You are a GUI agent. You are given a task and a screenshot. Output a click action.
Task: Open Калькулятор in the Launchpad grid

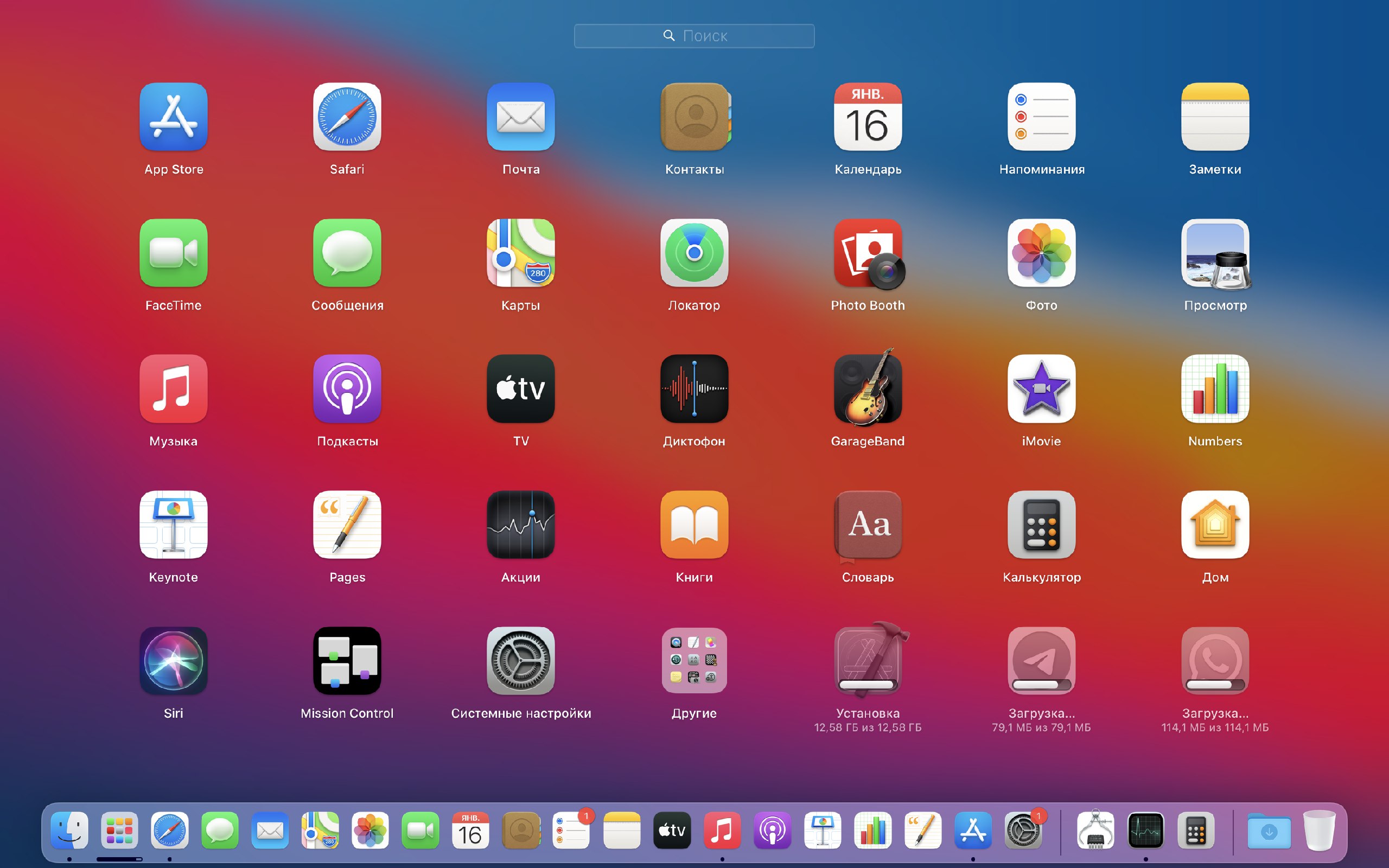click(1042, 525)
